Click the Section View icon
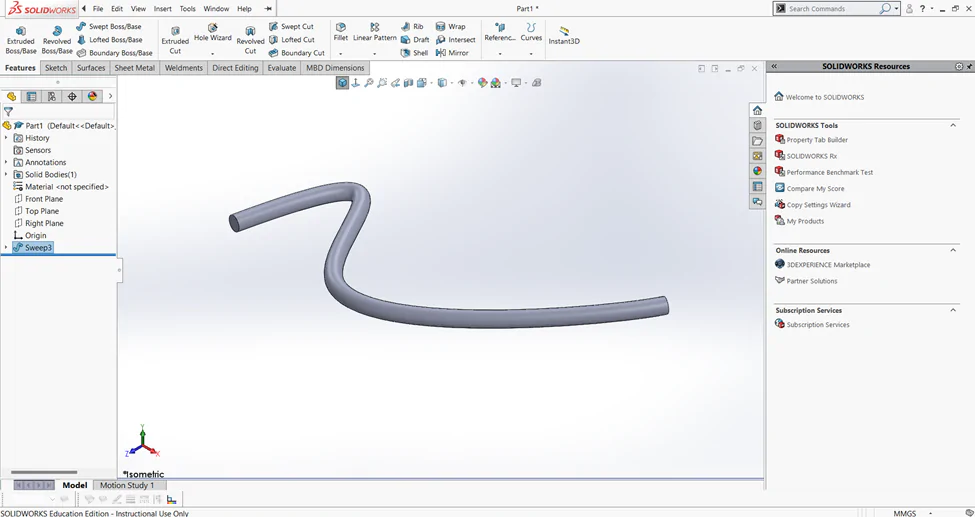 (x=409, y=82)
